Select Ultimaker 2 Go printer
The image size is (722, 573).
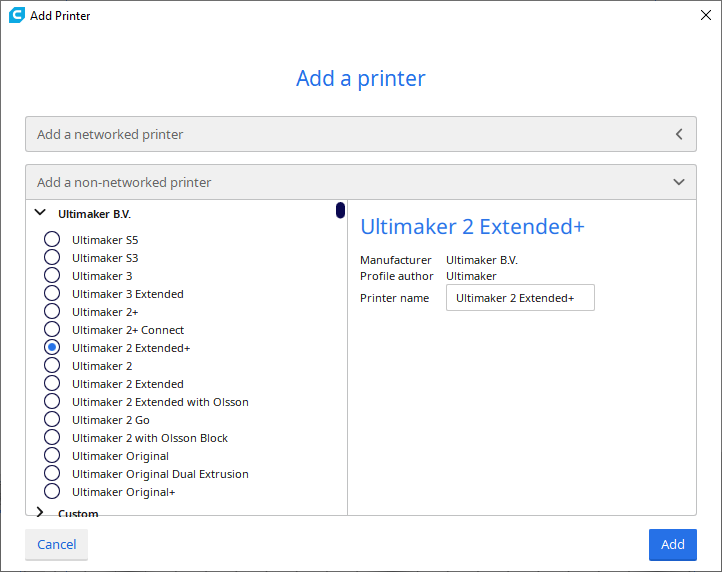pyautogui.click(x=52, y=420)
